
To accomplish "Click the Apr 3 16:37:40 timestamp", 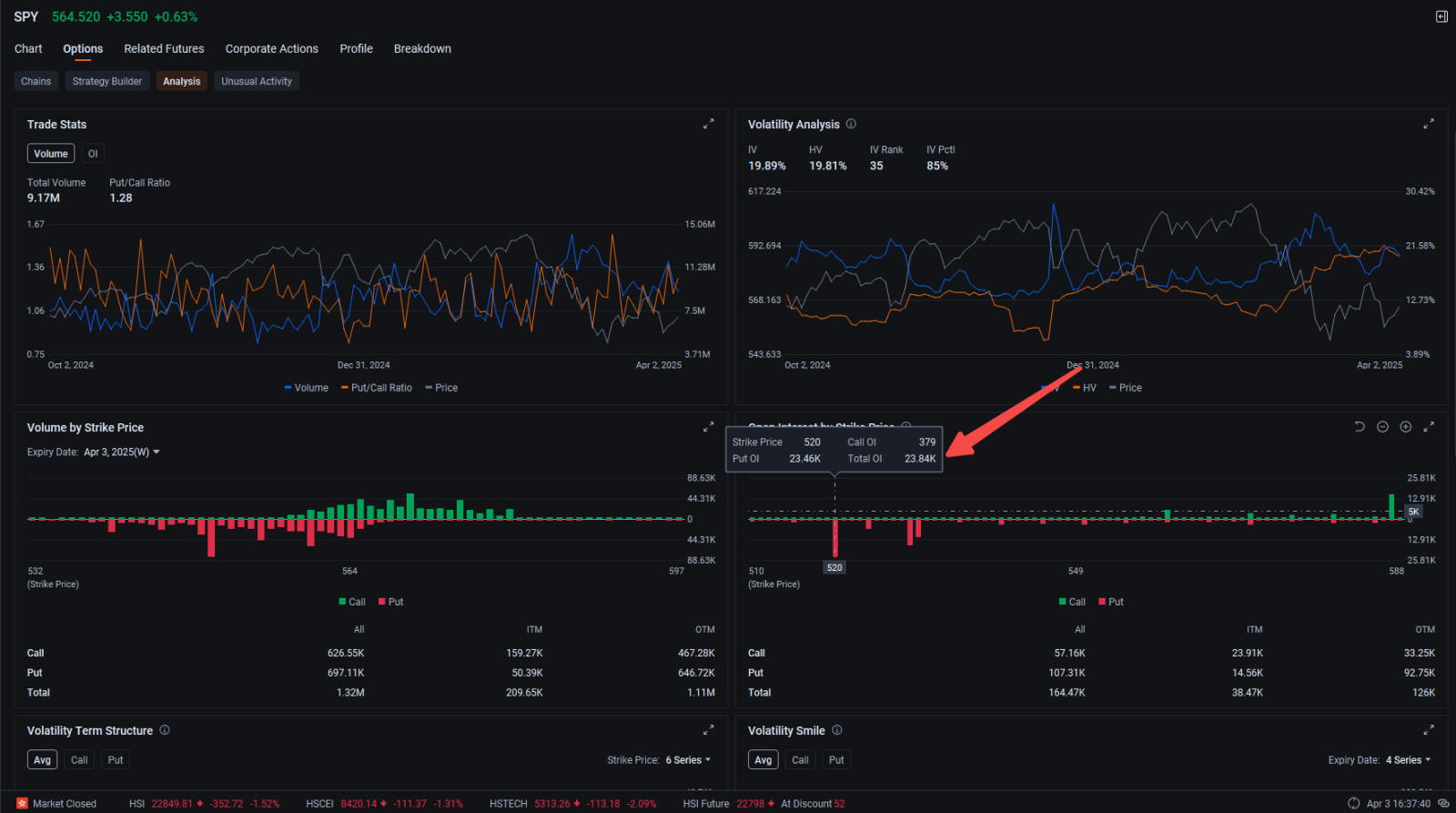I will [x=1399, y=804].
